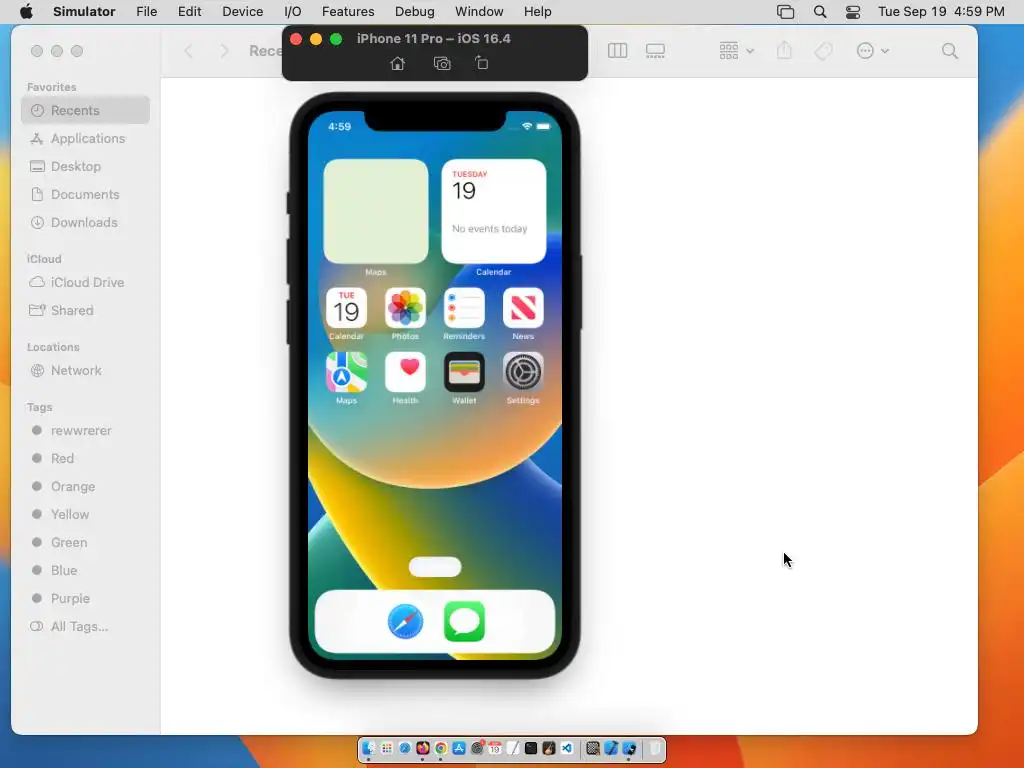The width and height of the screenshot is (1024, 768).
Task: Open the Debug menu
Action: coord(415,12)
